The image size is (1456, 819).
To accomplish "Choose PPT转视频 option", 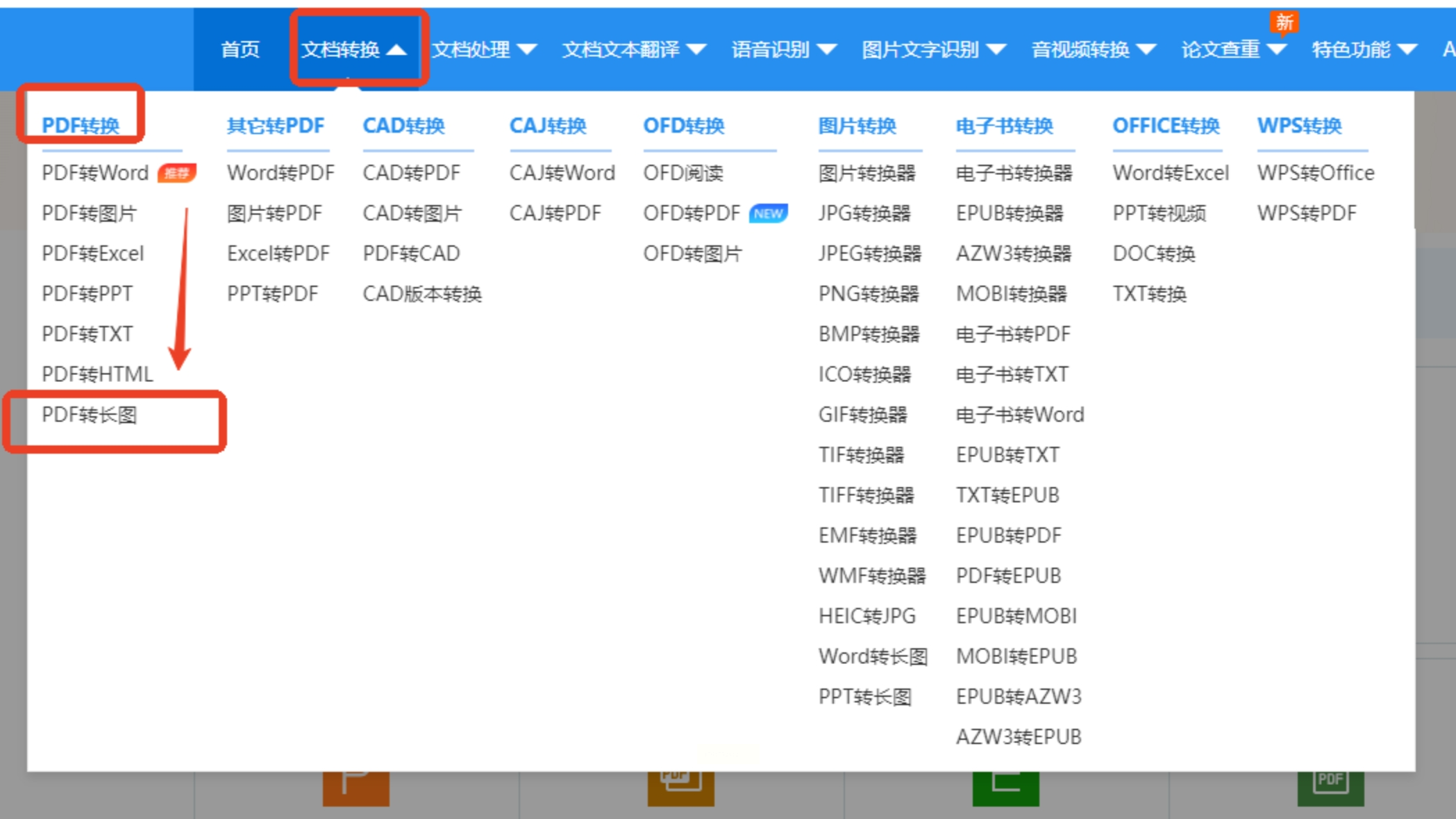I will tap(1159, 213).
